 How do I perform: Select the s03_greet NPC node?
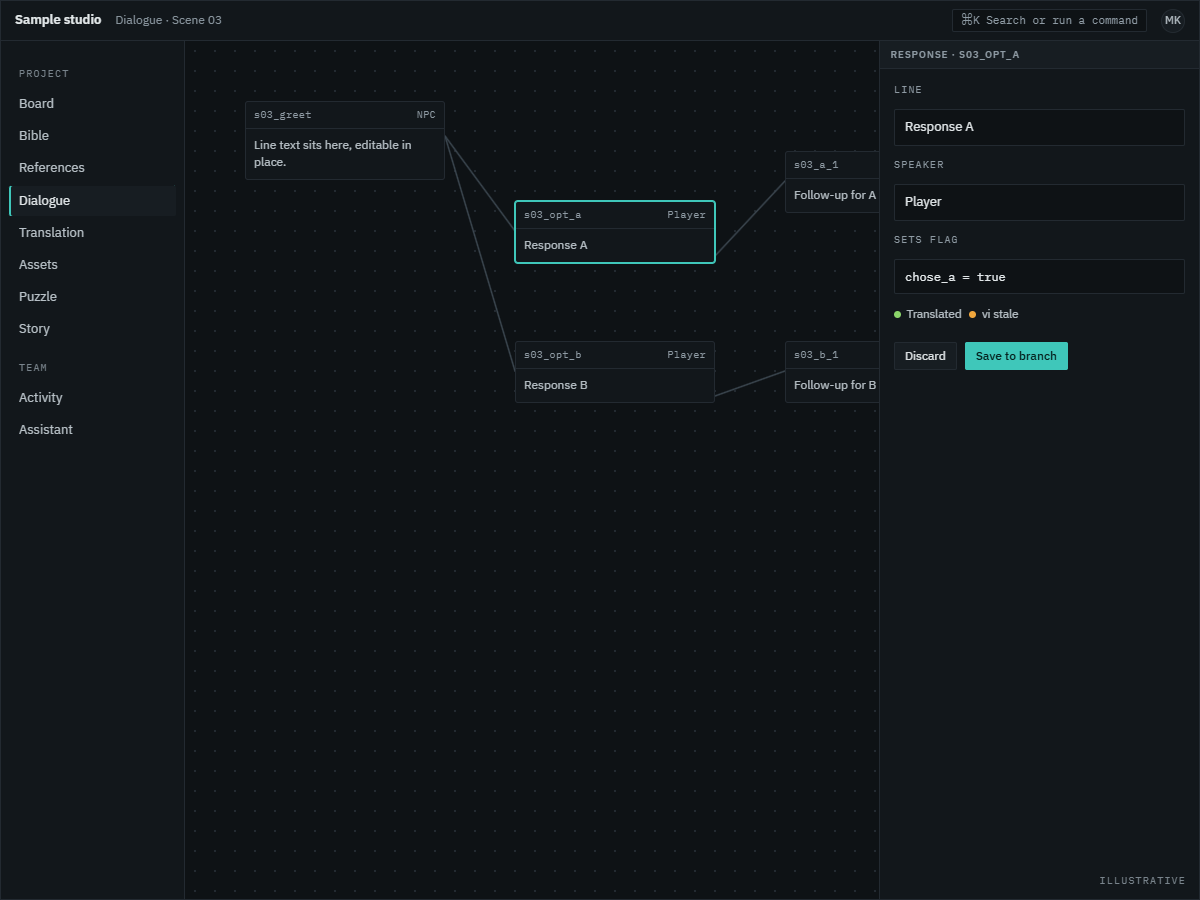pyautogui.click(x=345, y=141)
